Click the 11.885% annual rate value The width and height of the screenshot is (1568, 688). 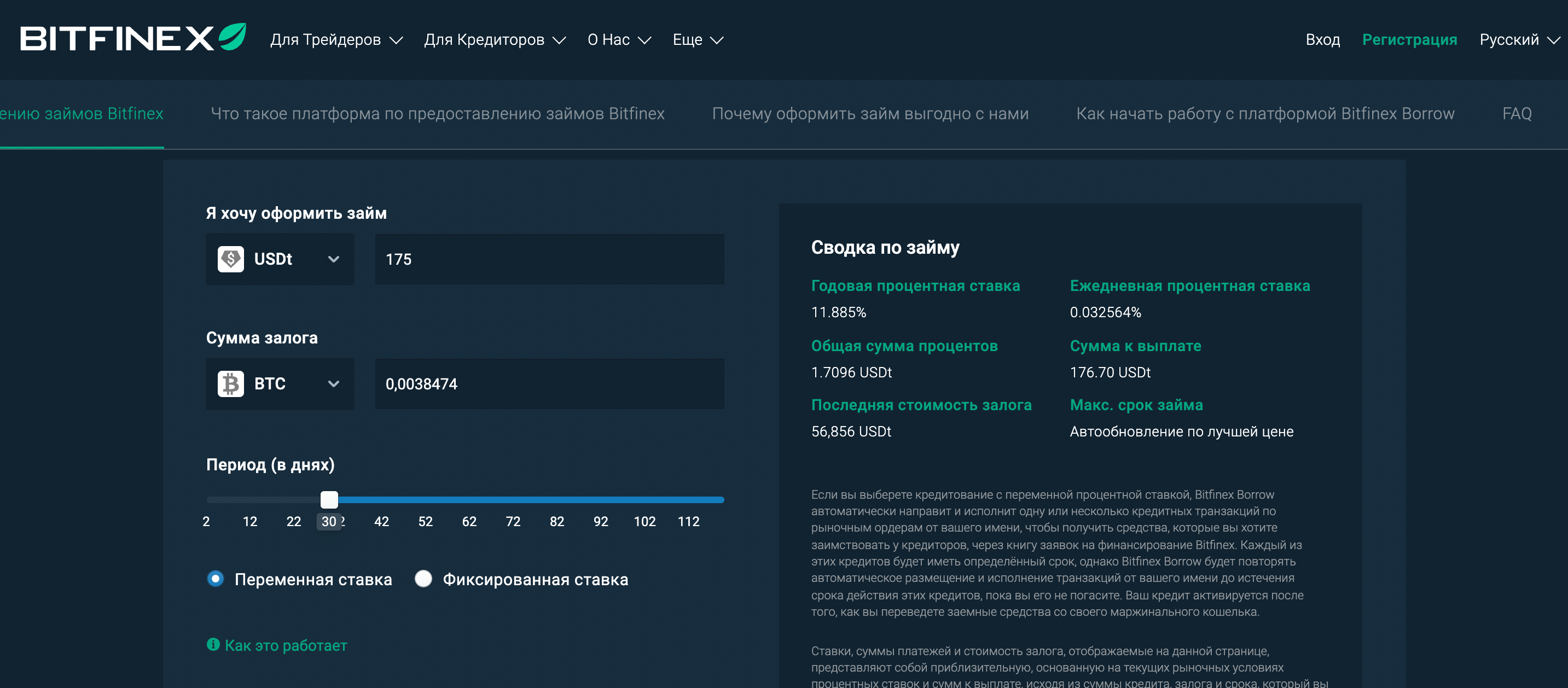[x=839, y=313]
